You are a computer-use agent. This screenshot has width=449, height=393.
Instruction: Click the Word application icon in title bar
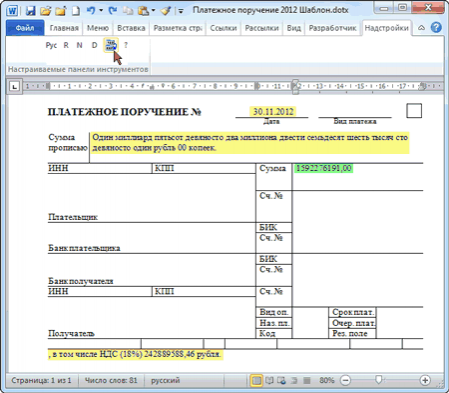pyautogui.click(x=12, y=10)
